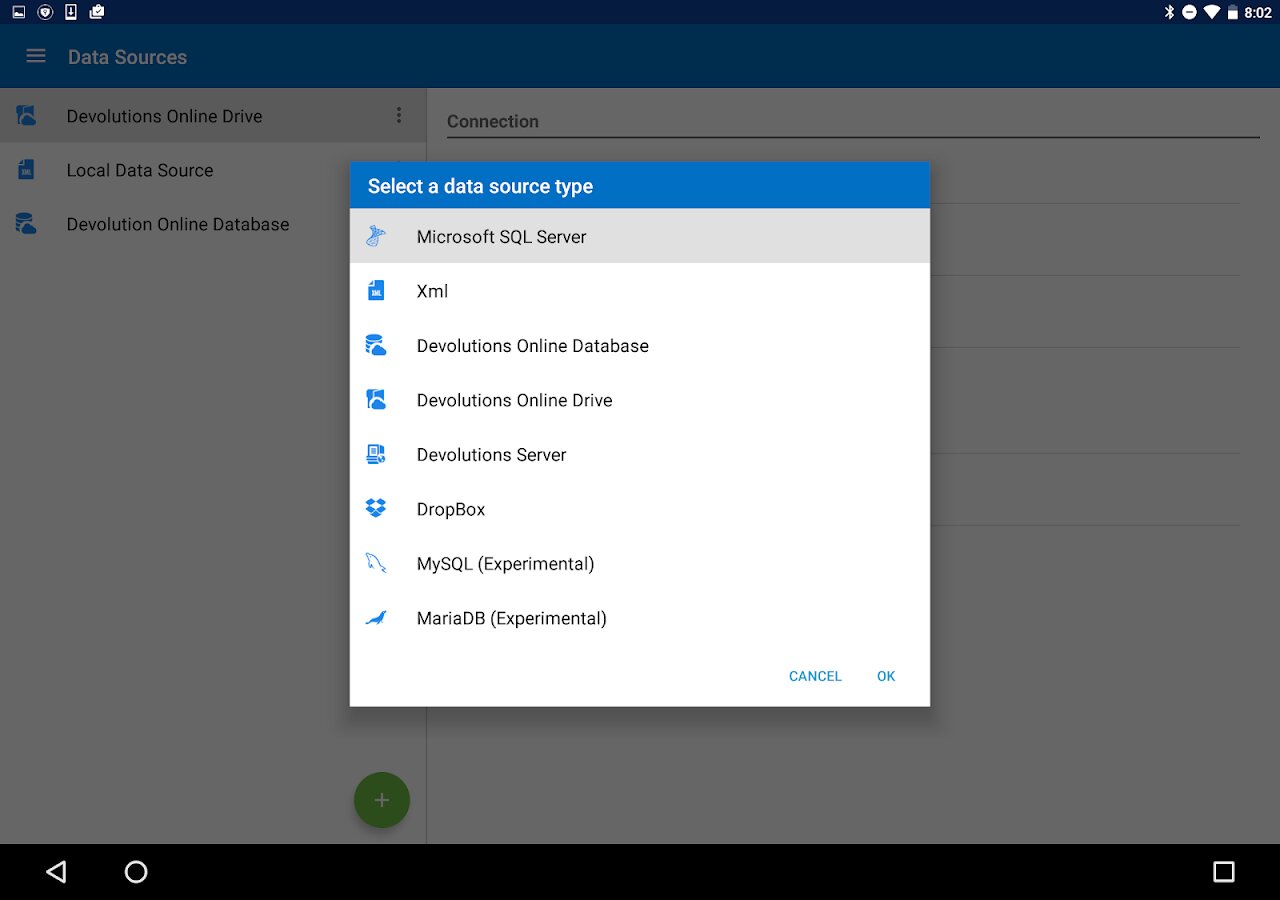The width and height of the screenshot is (1280, 900).
Task: Open the hamburger navigation menu
Action: point(36,56)
